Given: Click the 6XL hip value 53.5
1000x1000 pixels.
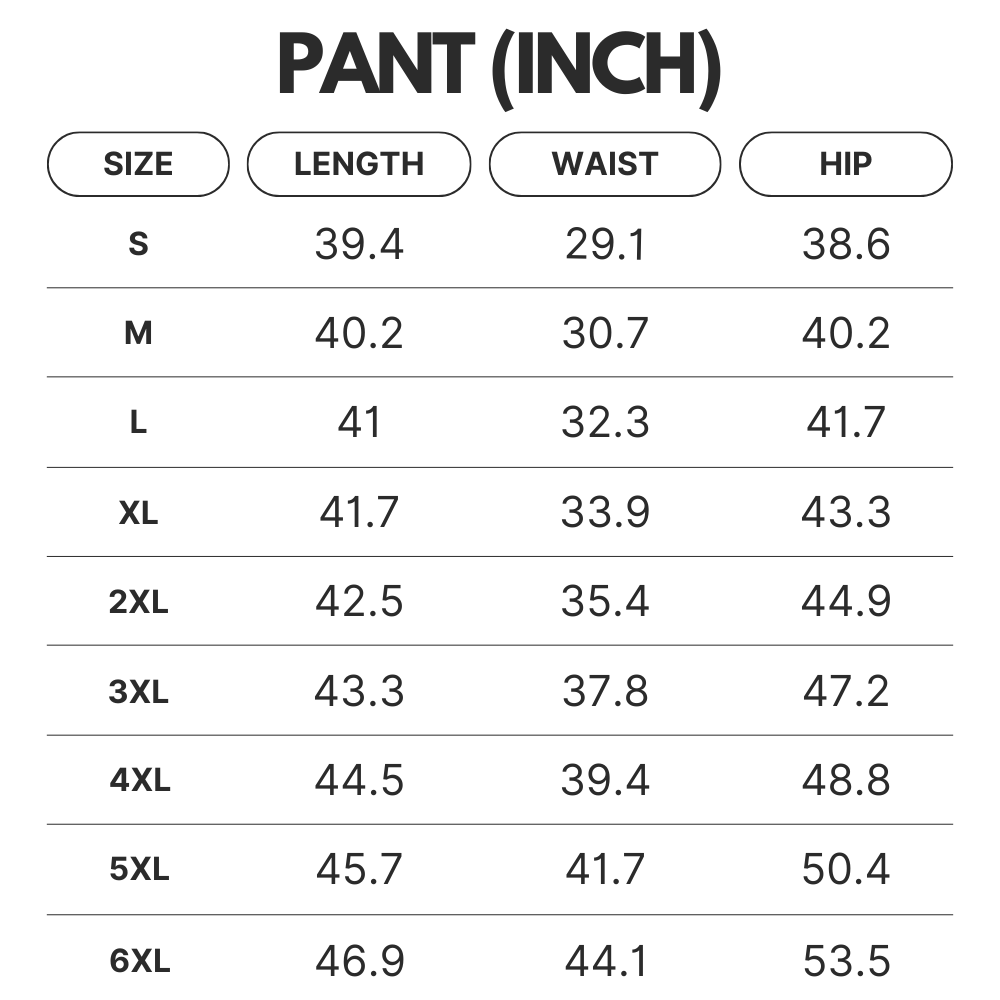Looking at the screenshot, I should [x=846, y=962].
